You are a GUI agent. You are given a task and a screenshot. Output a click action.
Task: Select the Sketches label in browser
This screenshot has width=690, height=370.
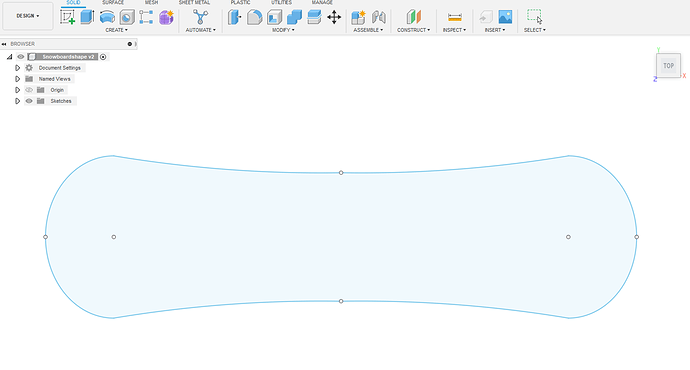point(61,101)
